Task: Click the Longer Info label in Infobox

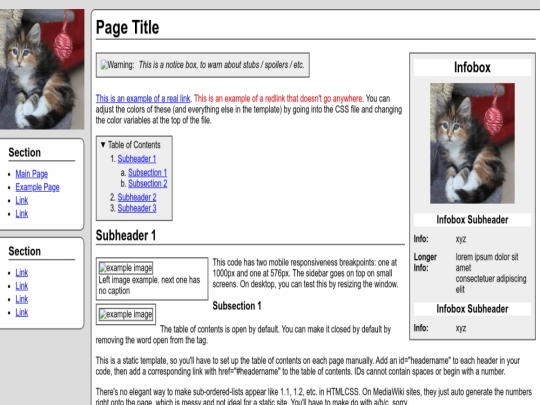Action: (425, 262)
